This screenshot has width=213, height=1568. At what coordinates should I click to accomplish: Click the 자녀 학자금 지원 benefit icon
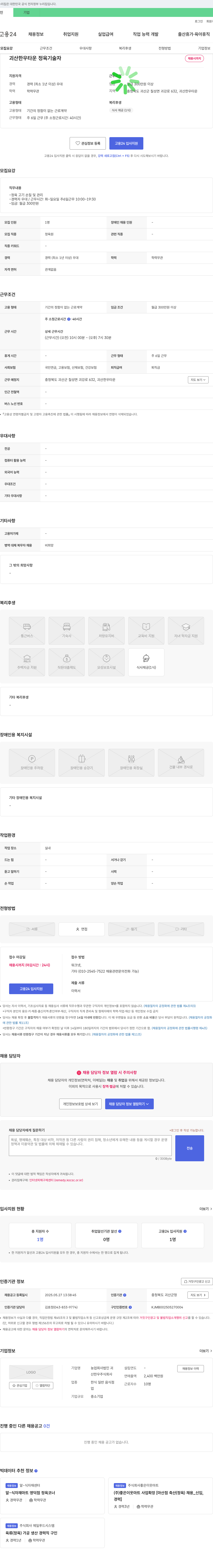coord(186,630)
